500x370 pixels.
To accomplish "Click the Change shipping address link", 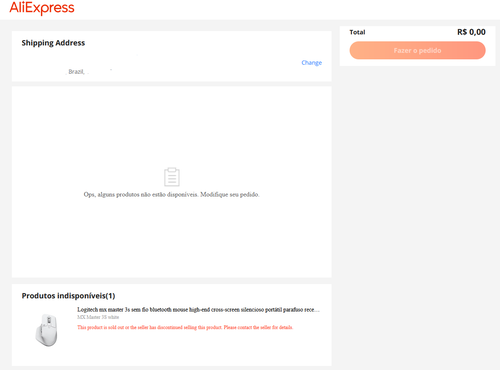I will point(312,63).
